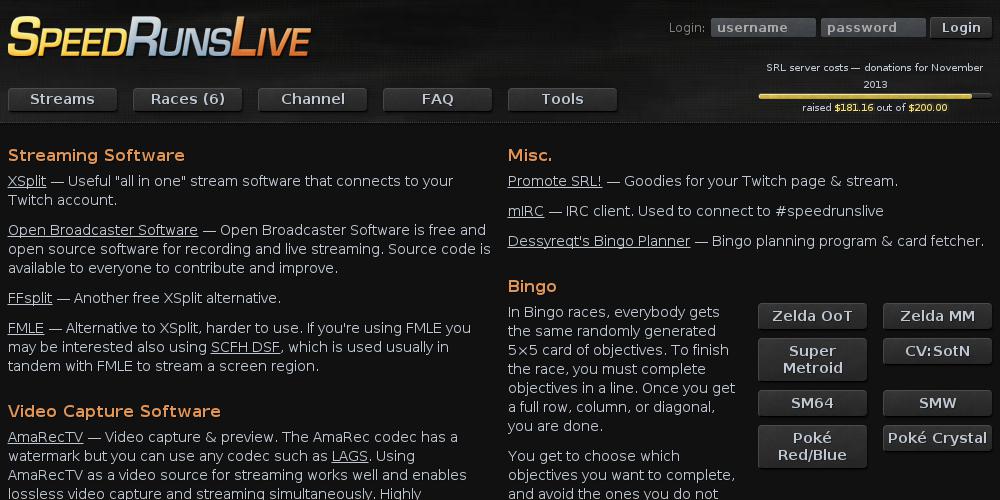Open Dessyreqt's Bingo Planner link
This screenshot has height=500, width=1000.
click(x=599, y=241)
